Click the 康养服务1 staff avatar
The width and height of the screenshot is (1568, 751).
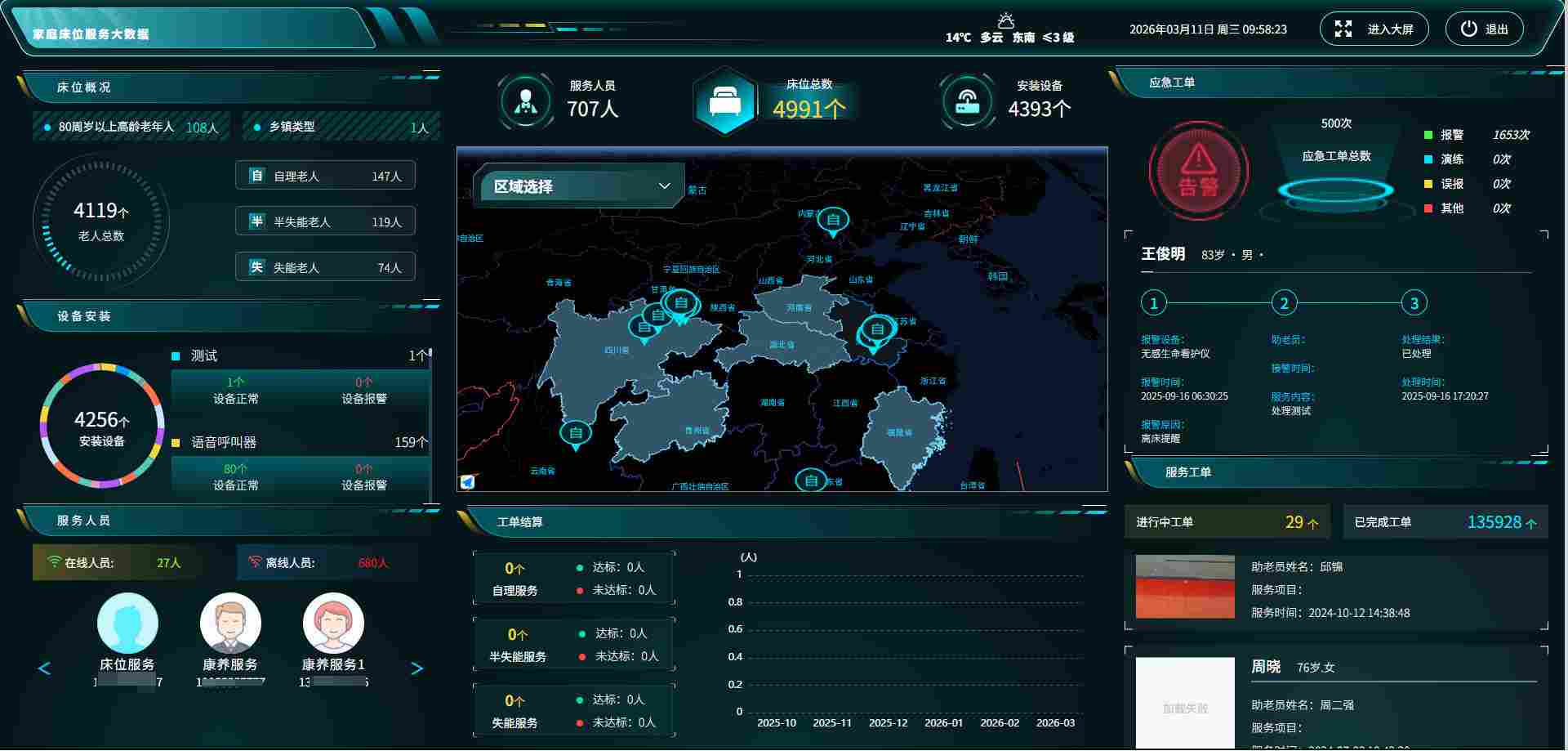pyautogui.click(x=333, y=624)
